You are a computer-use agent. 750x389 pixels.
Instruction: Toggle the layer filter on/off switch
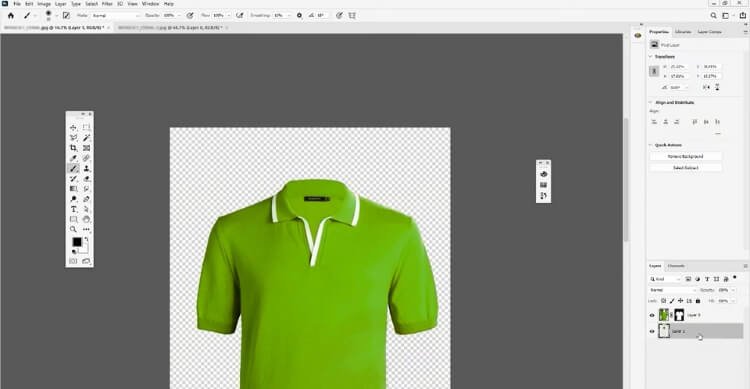point(735,278)
